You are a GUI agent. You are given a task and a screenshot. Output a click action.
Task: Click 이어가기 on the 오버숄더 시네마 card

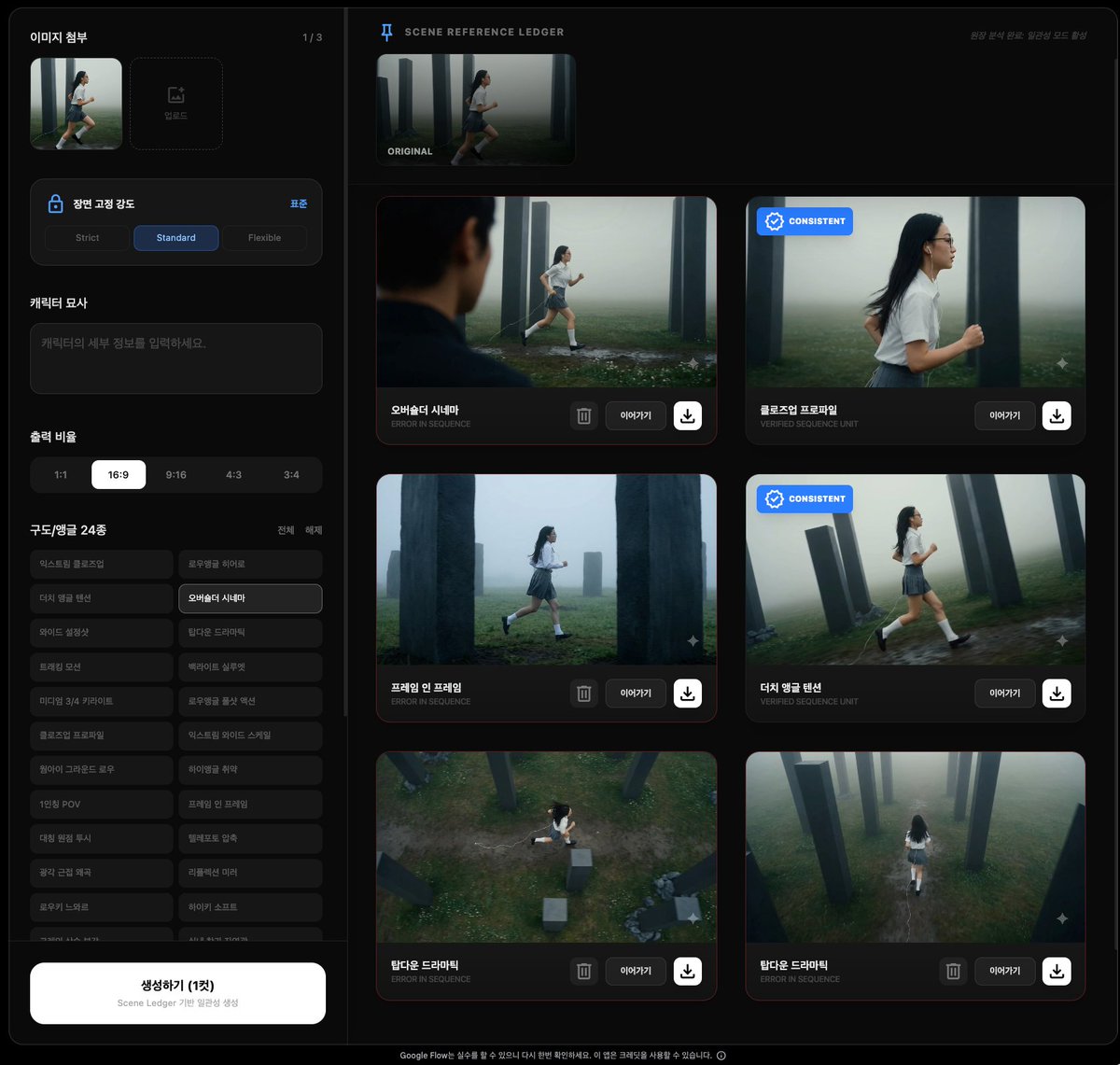coord(636,415)
